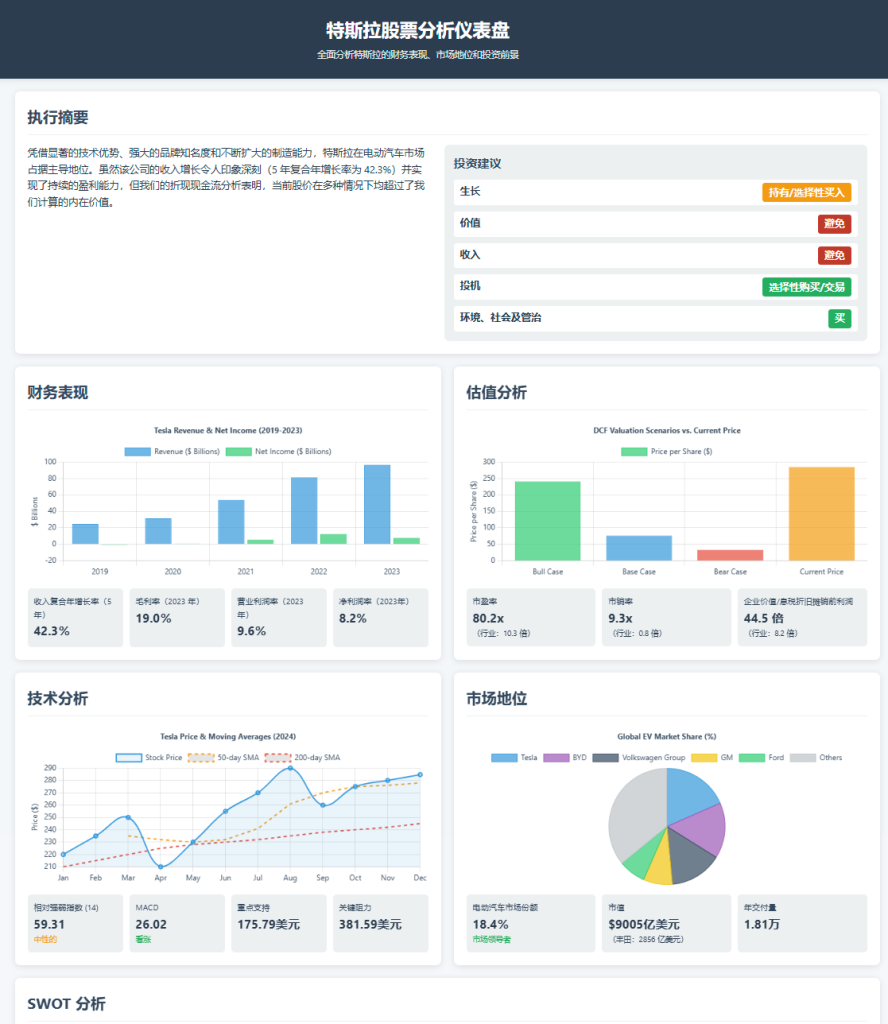Select the 2019 revenue bar
Viewport: 888px width, 1024px height.
85,534
